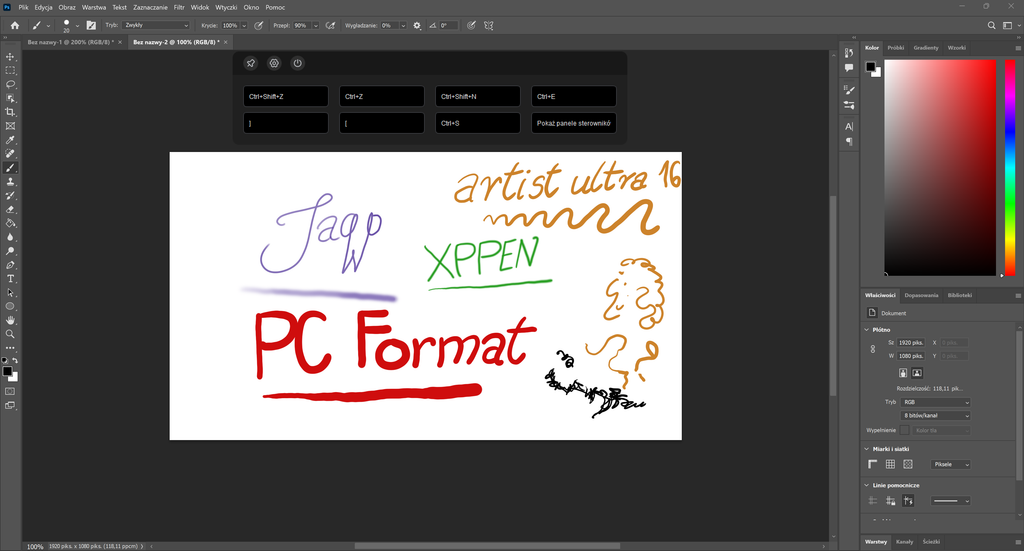Switch to the Kanały tab
The image size is (1024, 551).
tap(904, 542)
